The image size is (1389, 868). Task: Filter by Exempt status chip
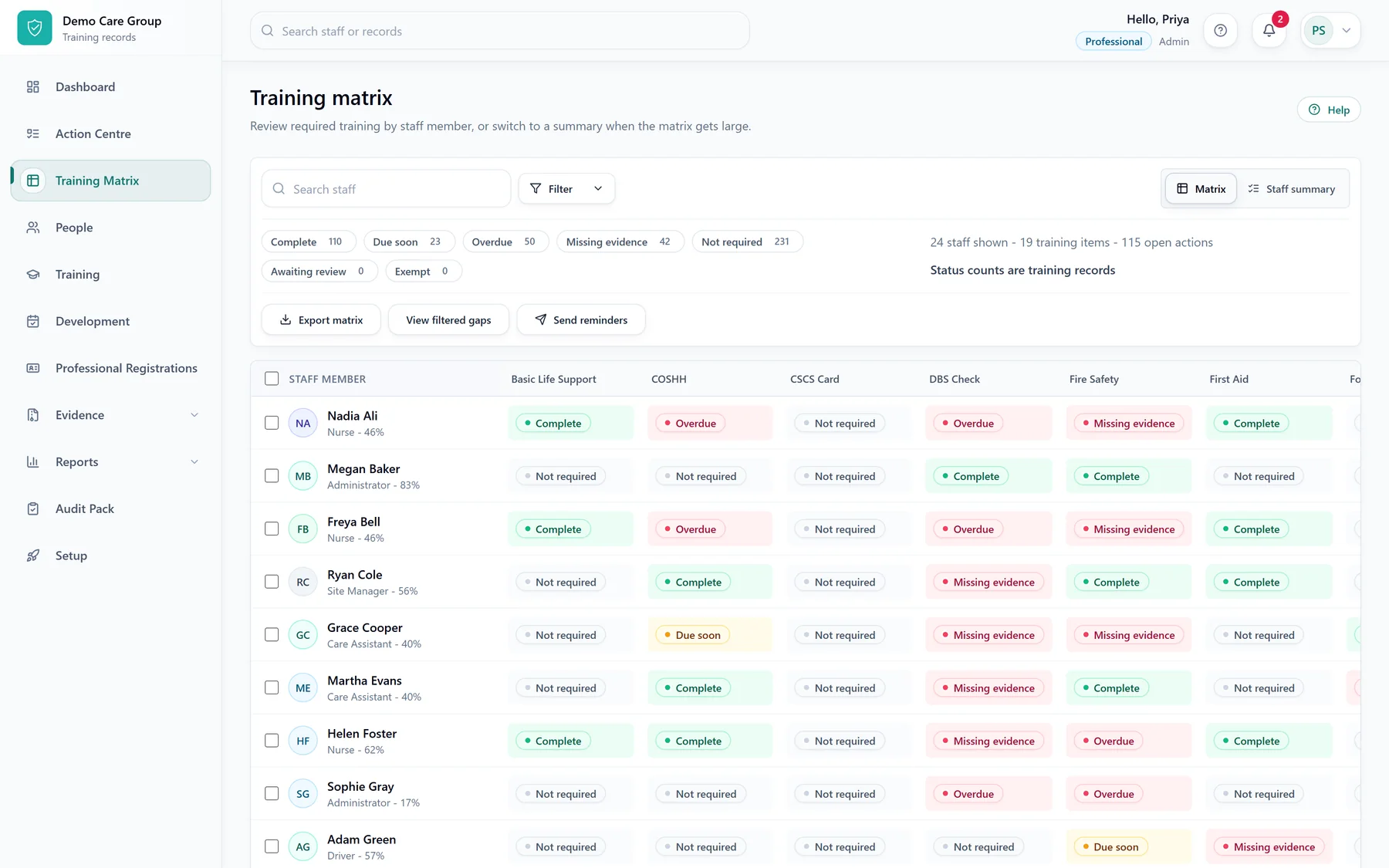coord(424,271)
